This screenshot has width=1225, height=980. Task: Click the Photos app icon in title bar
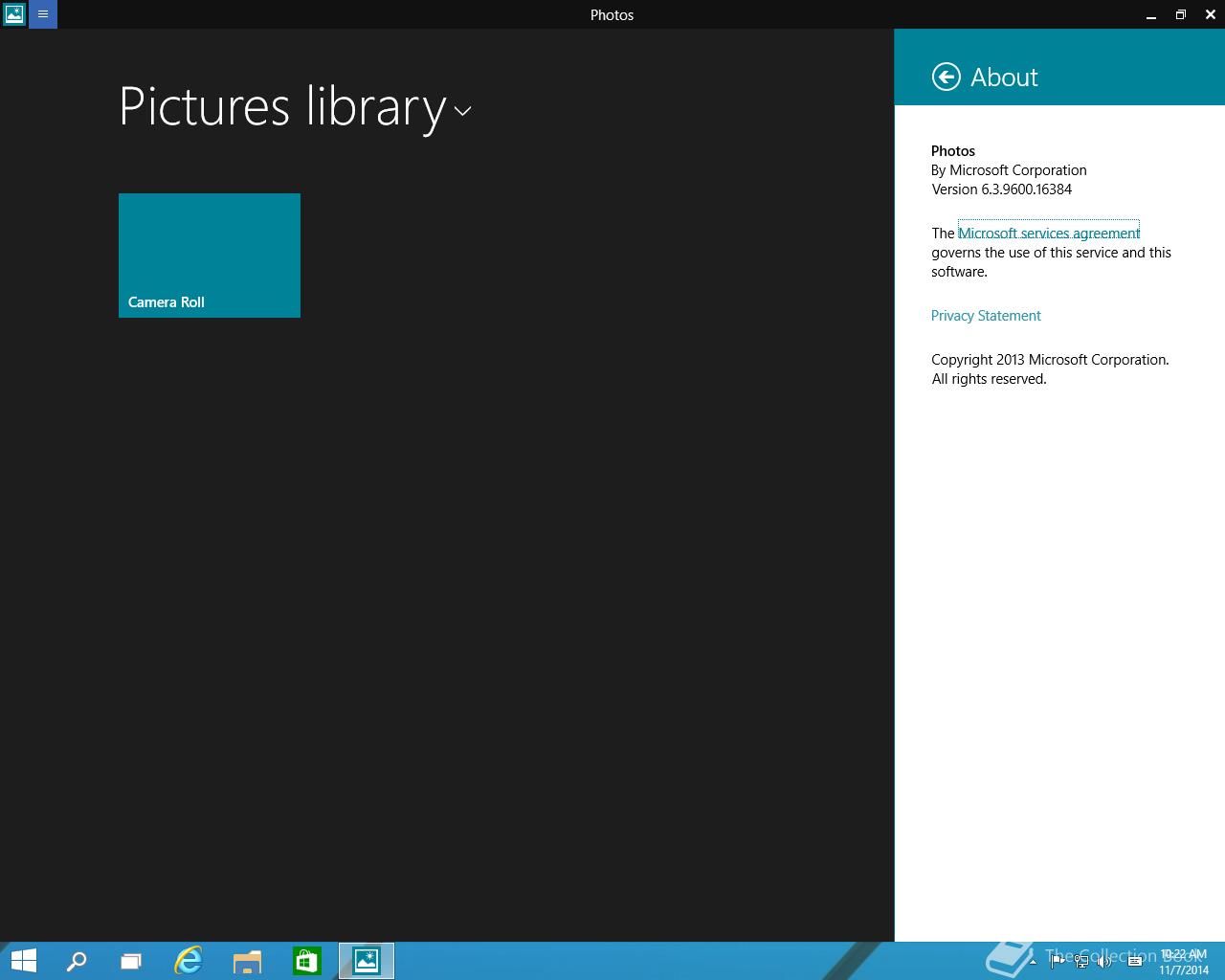(14, 14)
